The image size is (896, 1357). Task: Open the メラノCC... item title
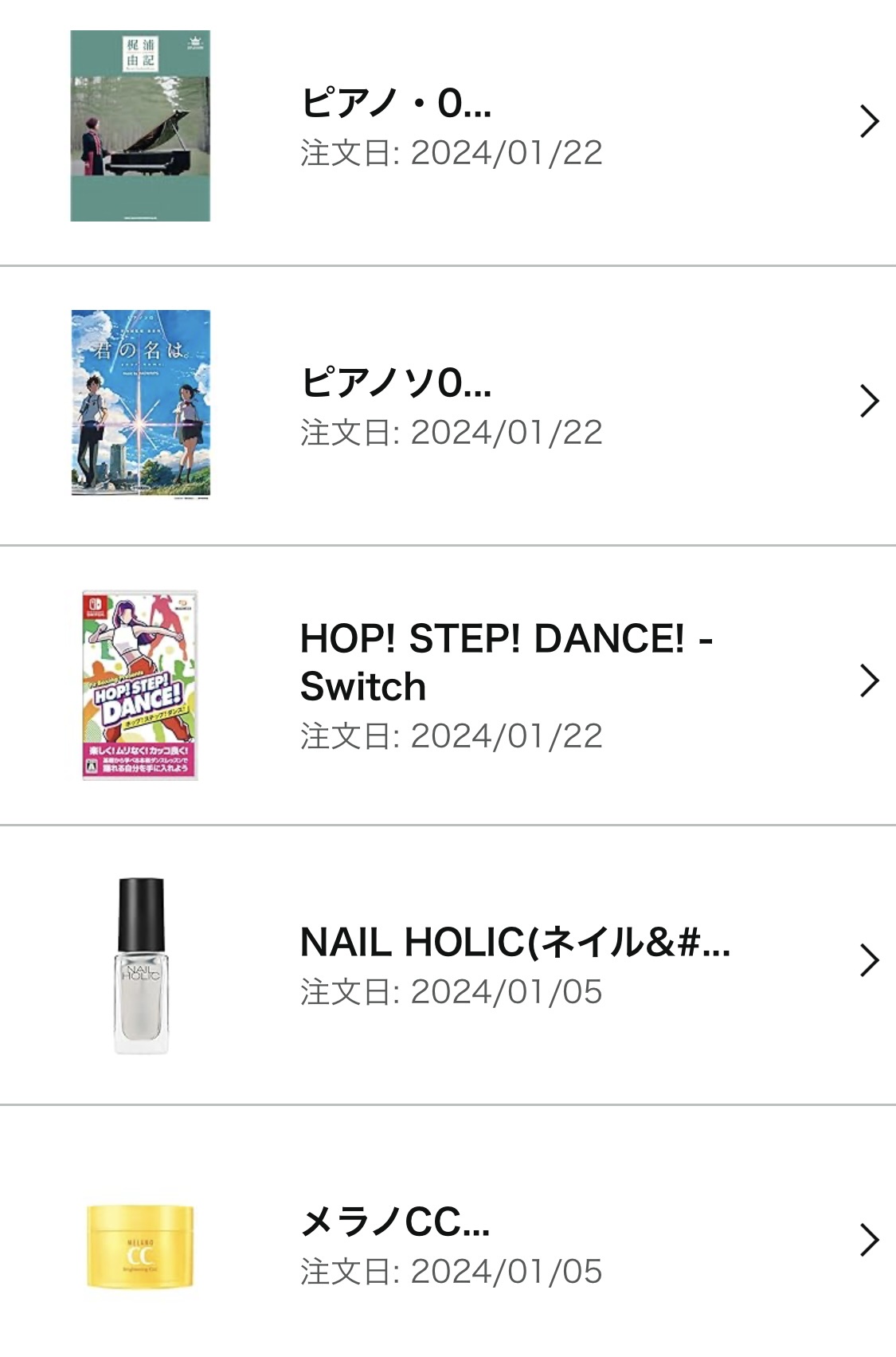click(x=395, y=1222)
